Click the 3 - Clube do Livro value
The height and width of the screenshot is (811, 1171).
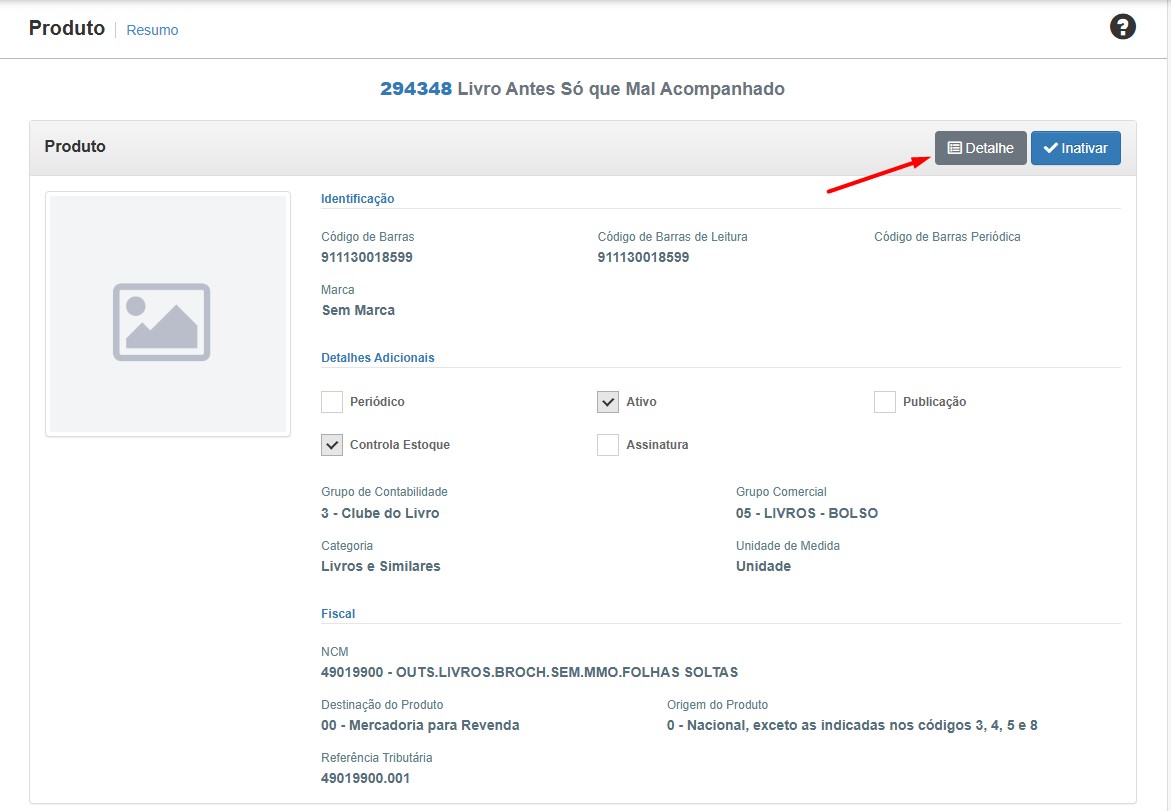[380, 513]
